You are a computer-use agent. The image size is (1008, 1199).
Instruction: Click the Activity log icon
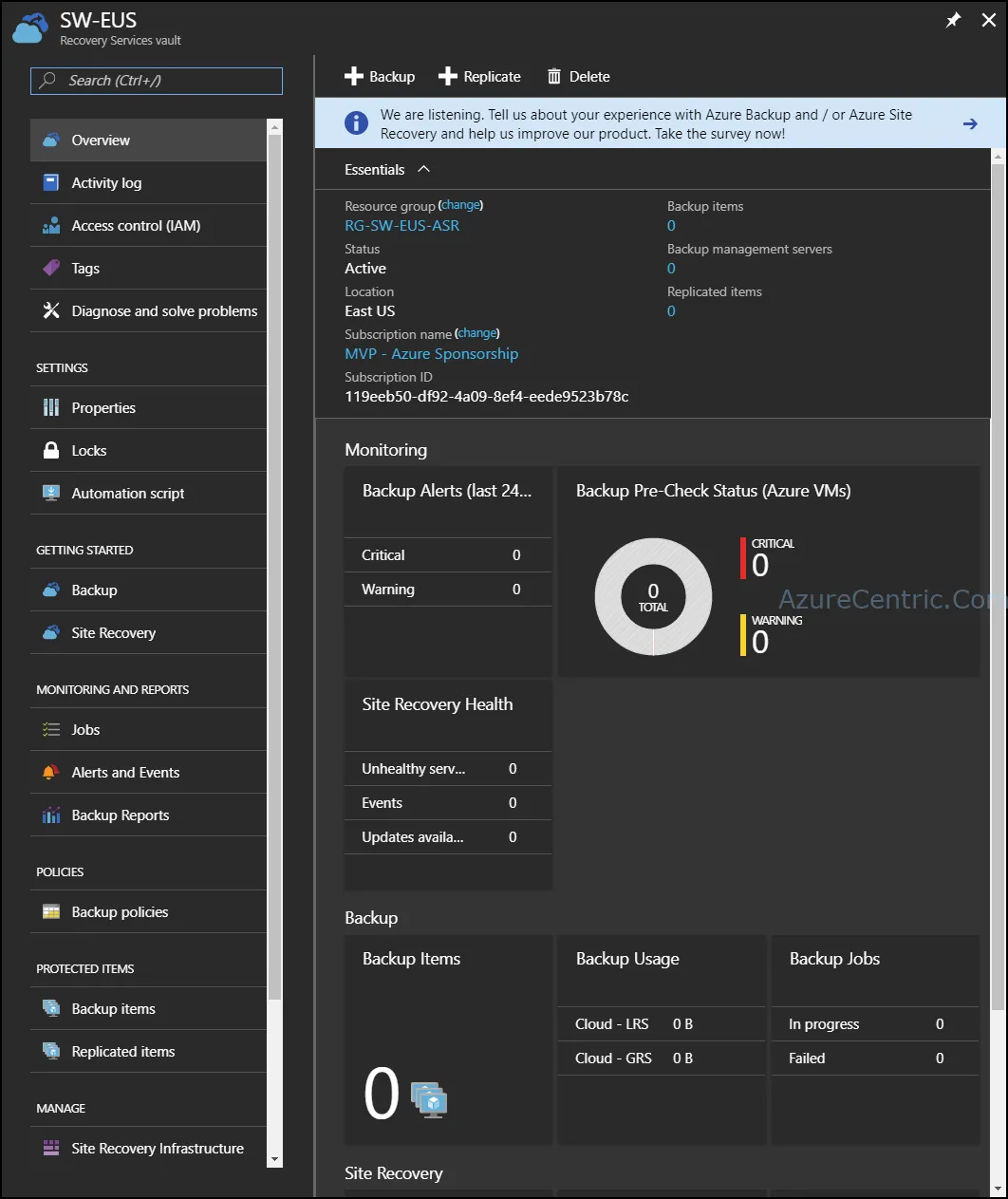[51, 182]
